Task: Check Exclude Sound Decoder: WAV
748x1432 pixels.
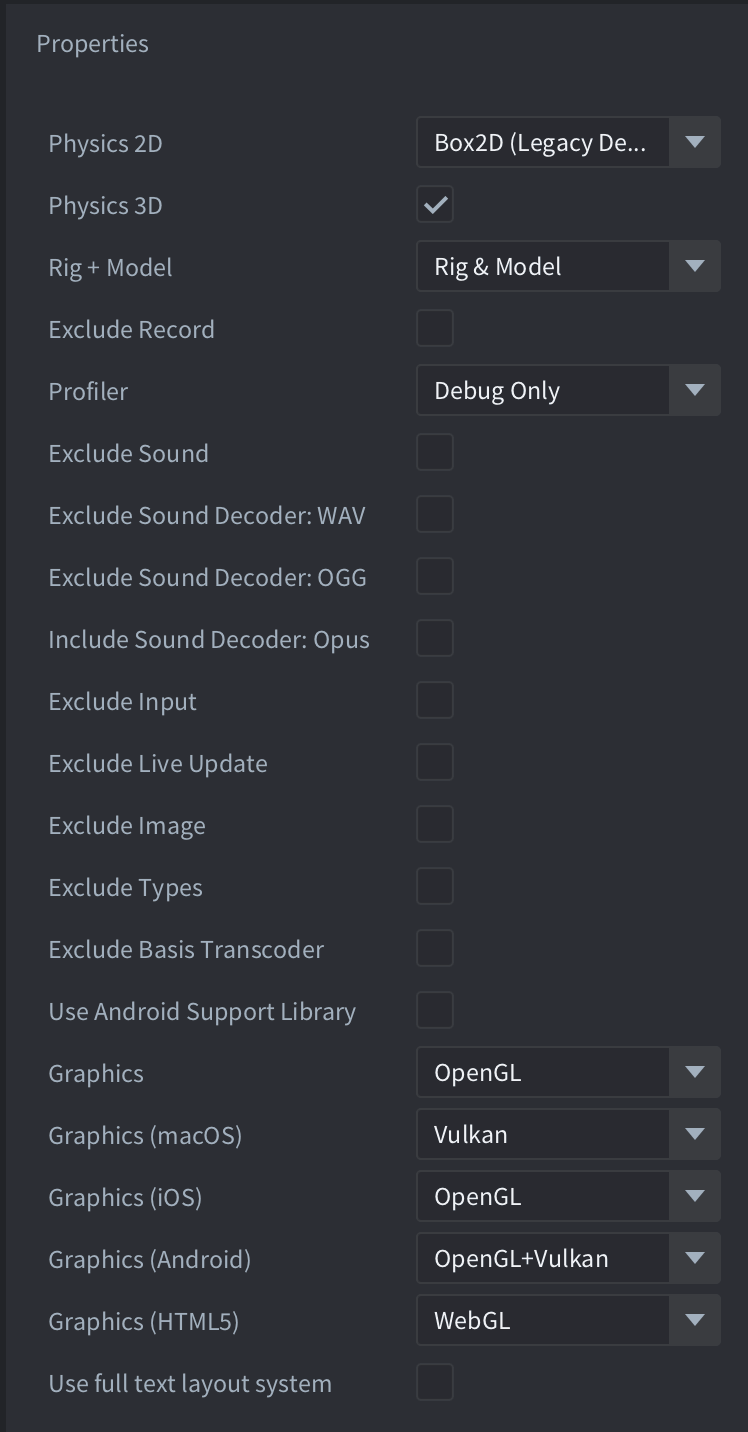Action: click(435, 514)
